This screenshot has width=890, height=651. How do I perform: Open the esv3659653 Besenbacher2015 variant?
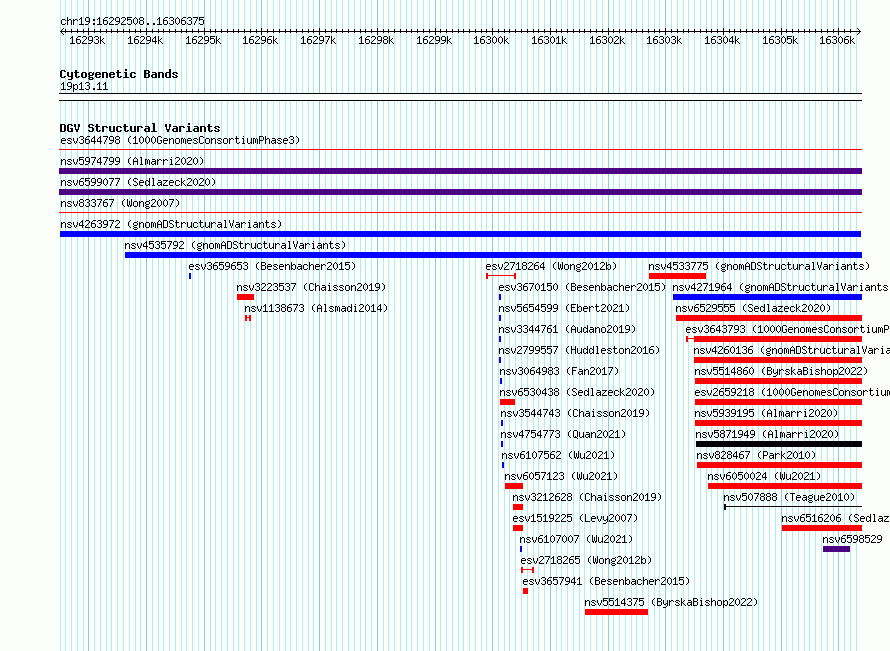[x=272, y=266]
